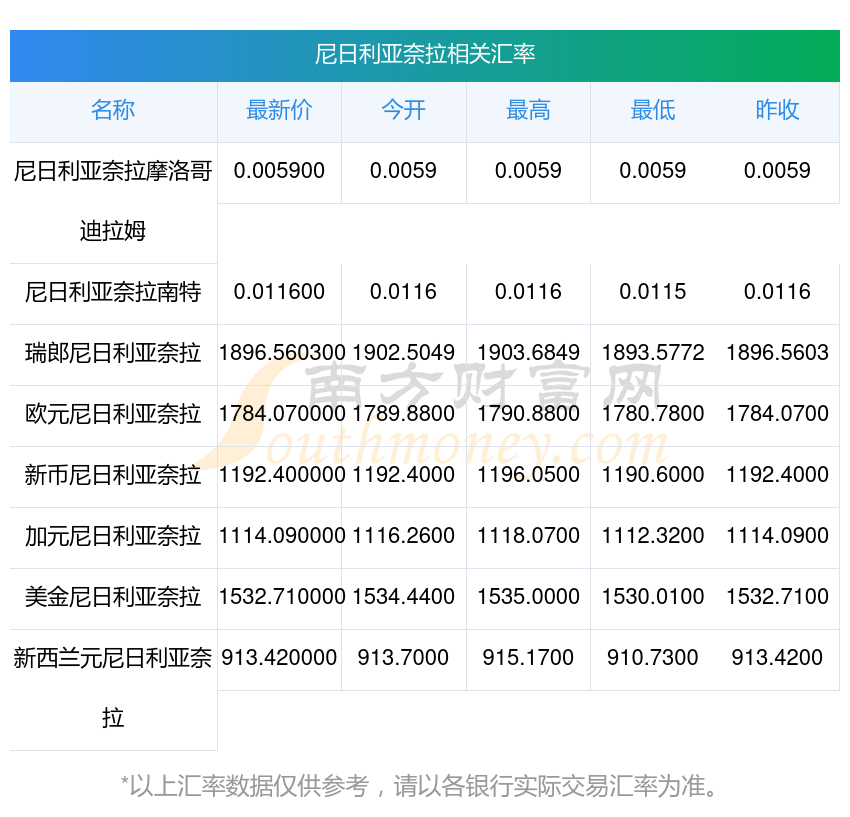Image resolution: width=850 pixels, height=817 pixels.
Task: Click opening value 1534.4400
Action: (x=403, y=597)
